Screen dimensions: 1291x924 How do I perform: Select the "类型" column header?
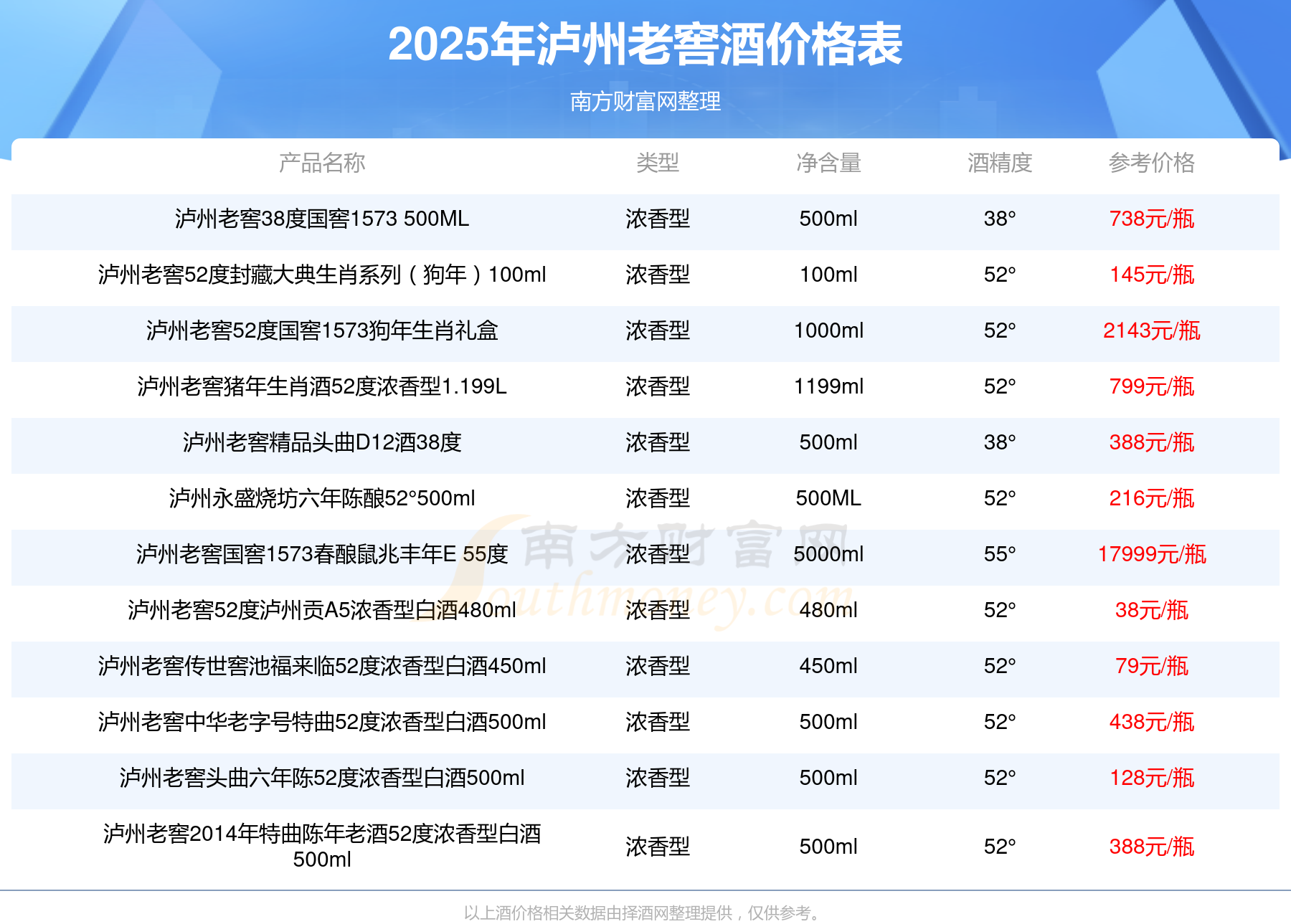click(x=658, y=163)
